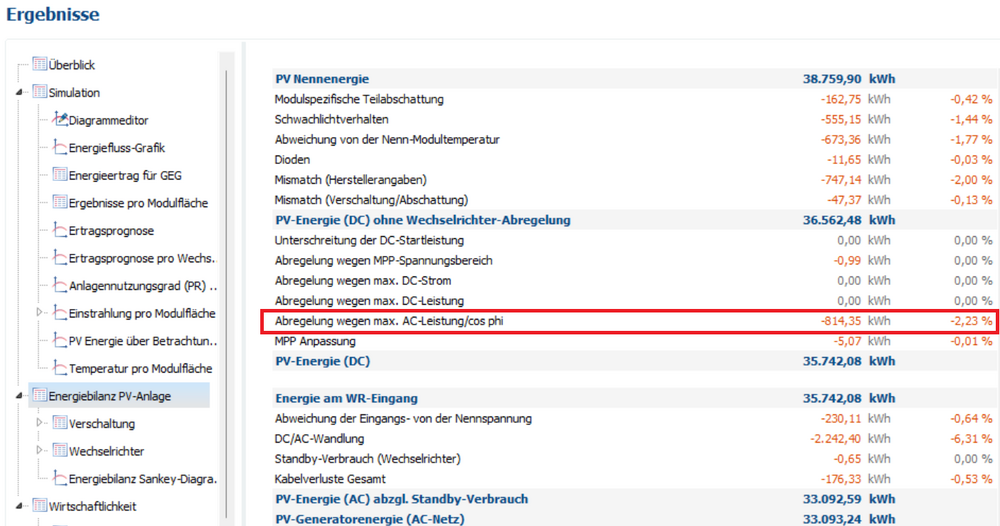Expand the Einstrahlung pro Modulfläche node
This screenshot has width=1000, height=526.
[39, 312]
